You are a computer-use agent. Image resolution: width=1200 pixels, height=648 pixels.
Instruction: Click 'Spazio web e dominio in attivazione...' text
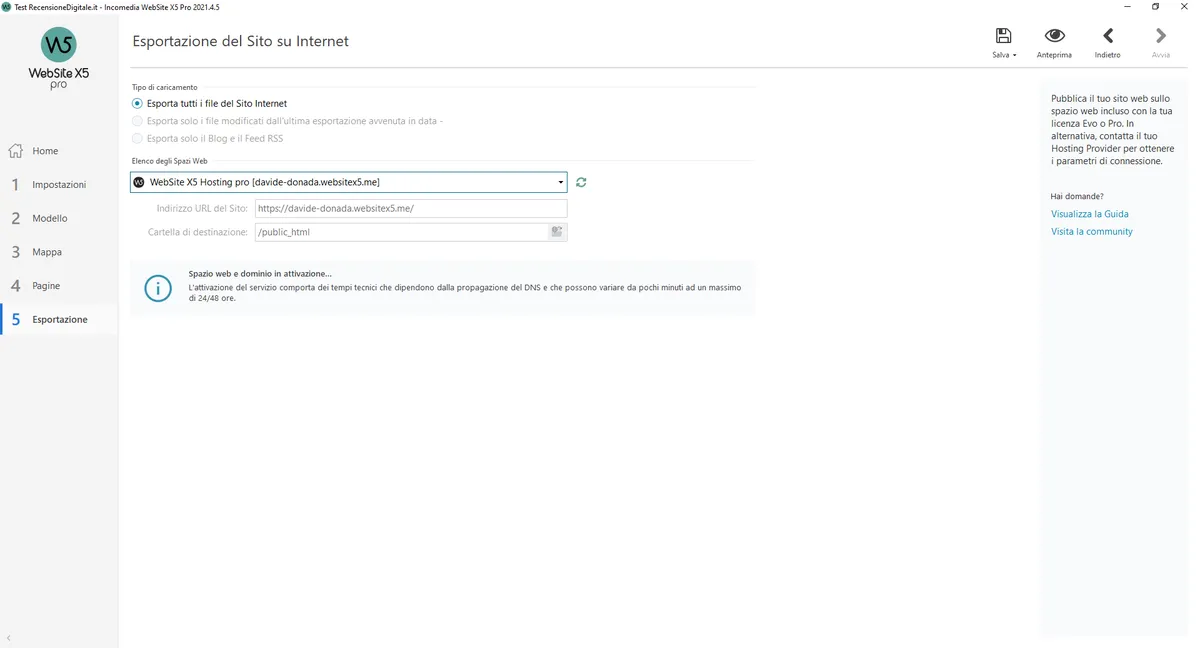(x=260, y=273)
